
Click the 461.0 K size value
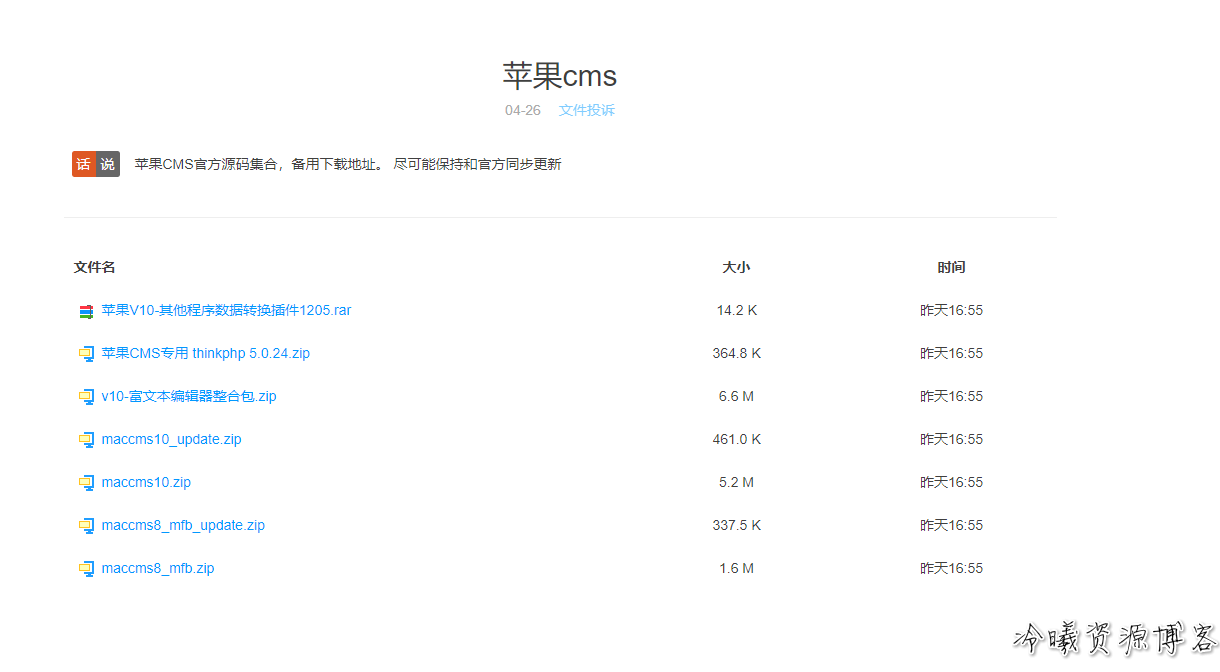pos(737,439)
